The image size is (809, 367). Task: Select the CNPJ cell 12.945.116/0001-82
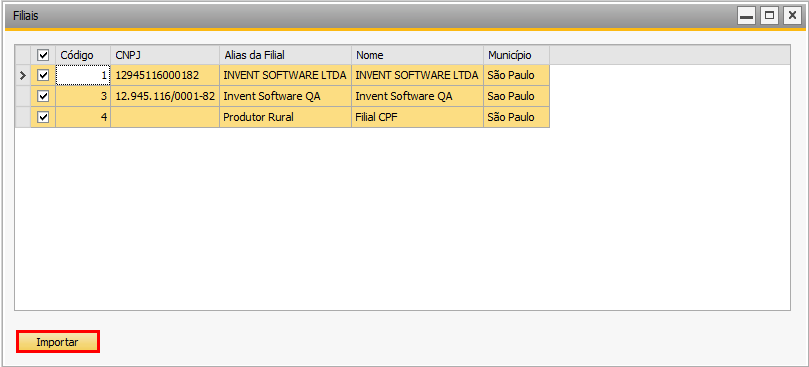tap(165, 96)
